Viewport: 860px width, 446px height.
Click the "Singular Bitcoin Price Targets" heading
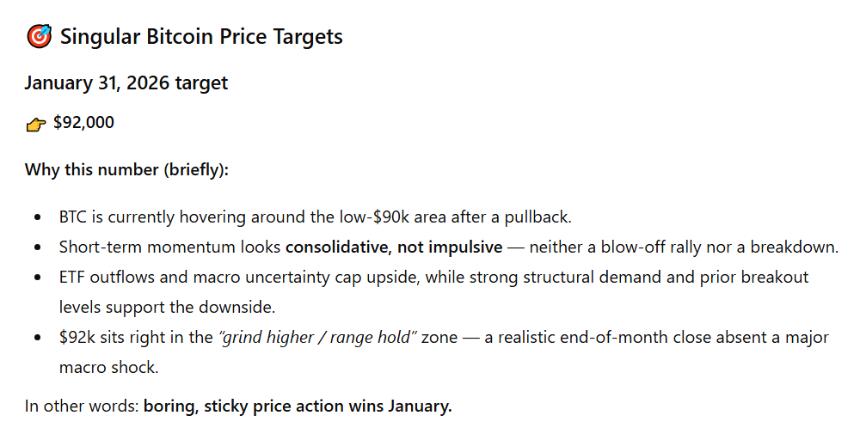click(201, 37)
